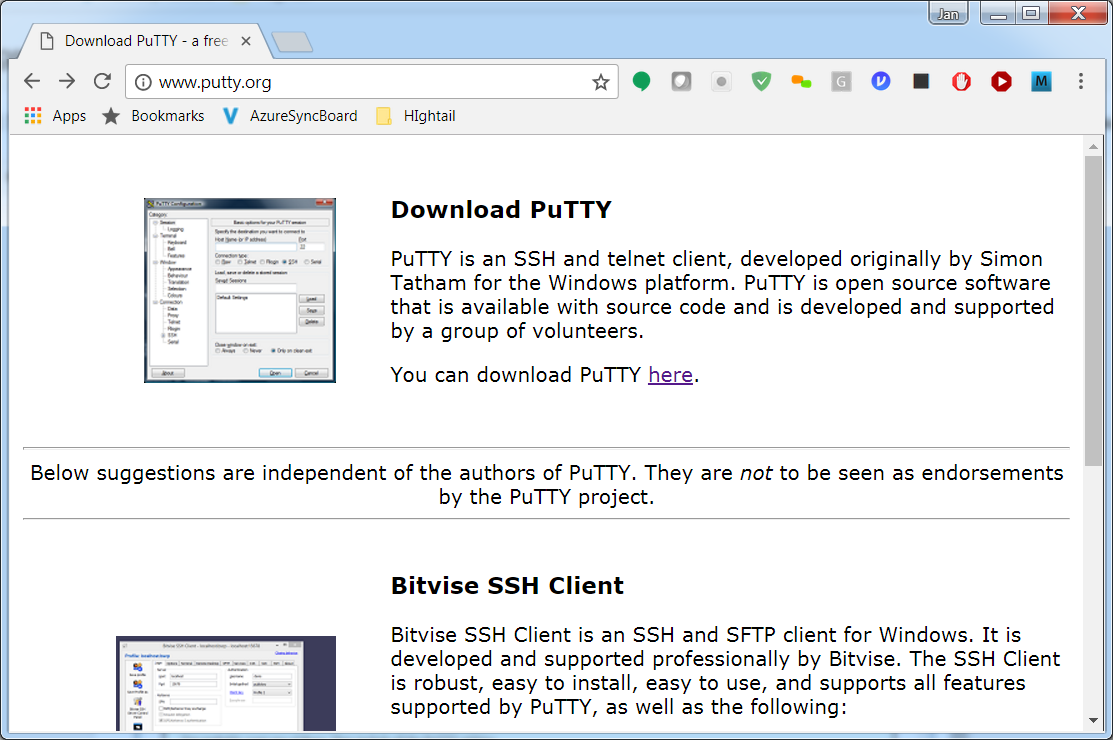Open the orange-green chat bubbles extension
The height and width of the screenshot is (740, 1113).
(x=801, y=82)
